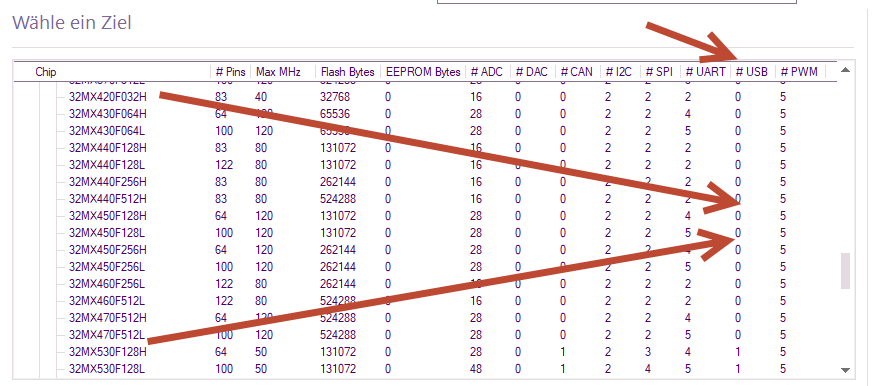The height and width of the screenshot is (386, 872).
Task: Select chip 32MX470F512L
Action: coord(107,335)
